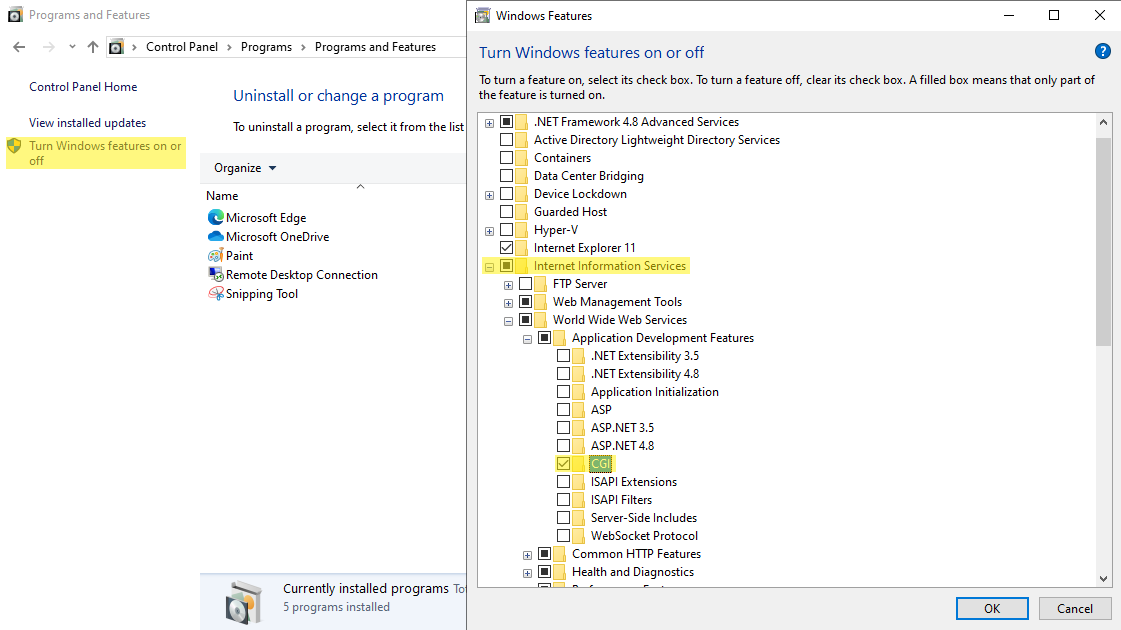Check the .NET Extensibility 3.5 checkbox
Screen dimensions: 1121x630
[x=563, y=355]
